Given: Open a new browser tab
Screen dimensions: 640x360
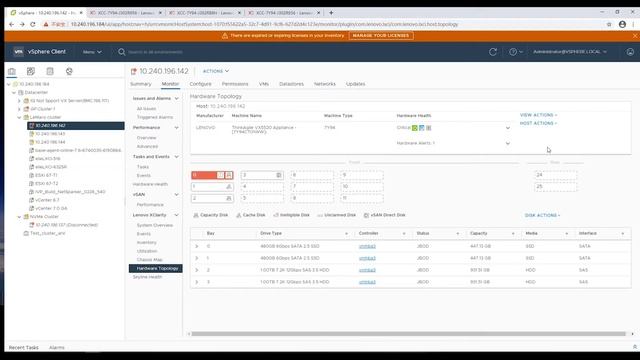Looking at the screenshot, I should pos(331,13).
